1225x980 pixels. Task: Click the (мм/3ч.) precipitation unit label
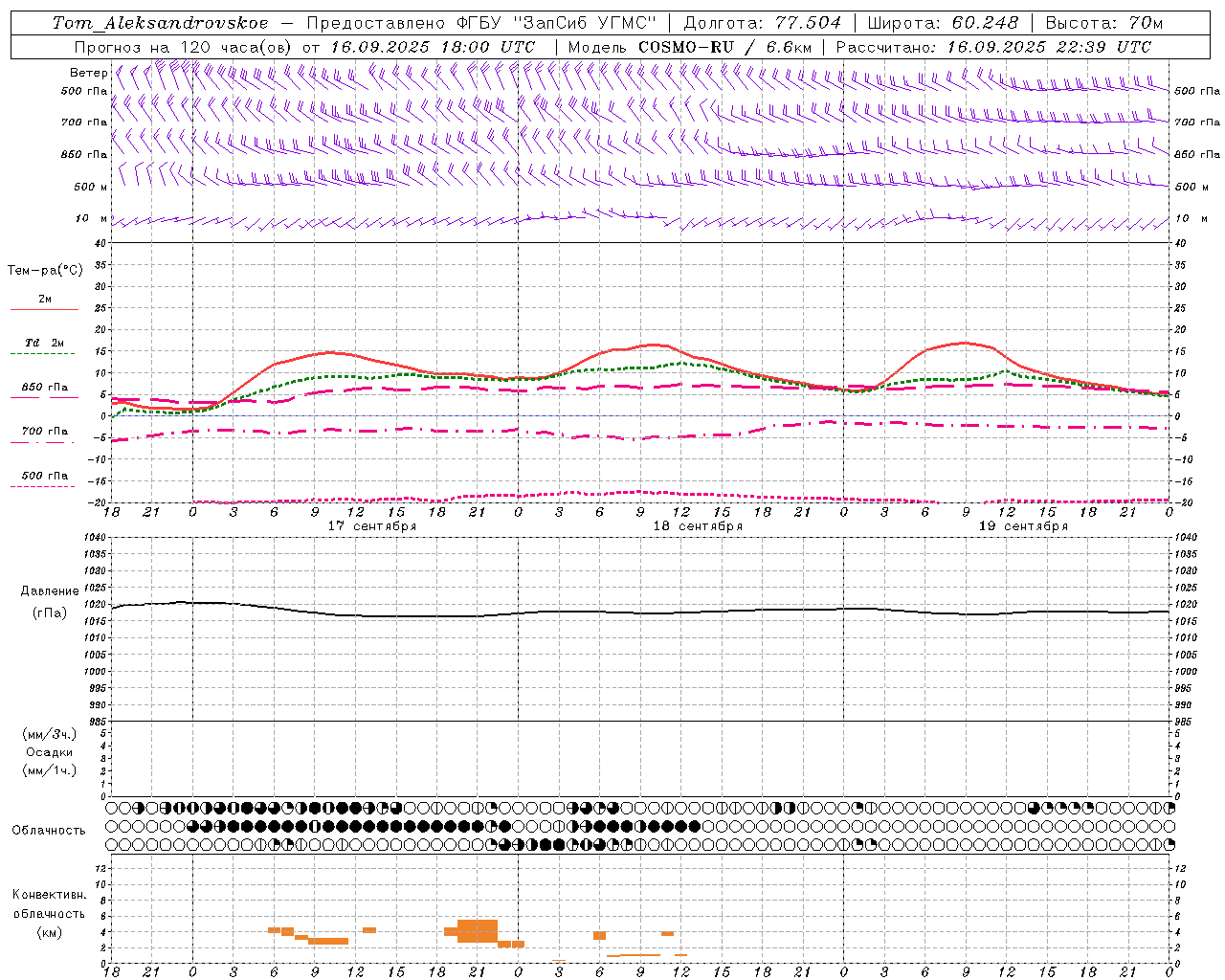(50, 734)
